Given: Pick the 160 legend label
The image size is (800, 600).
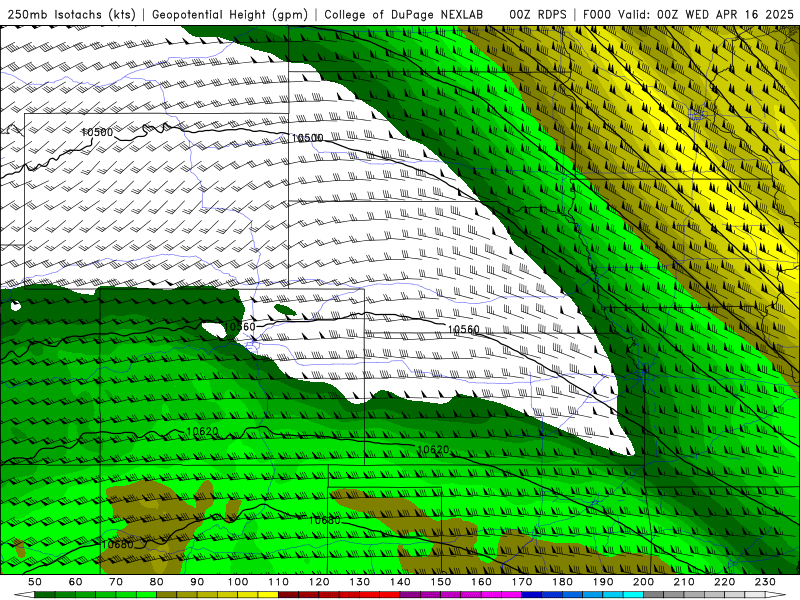Looking at the screenshot, I should [482, 582].
